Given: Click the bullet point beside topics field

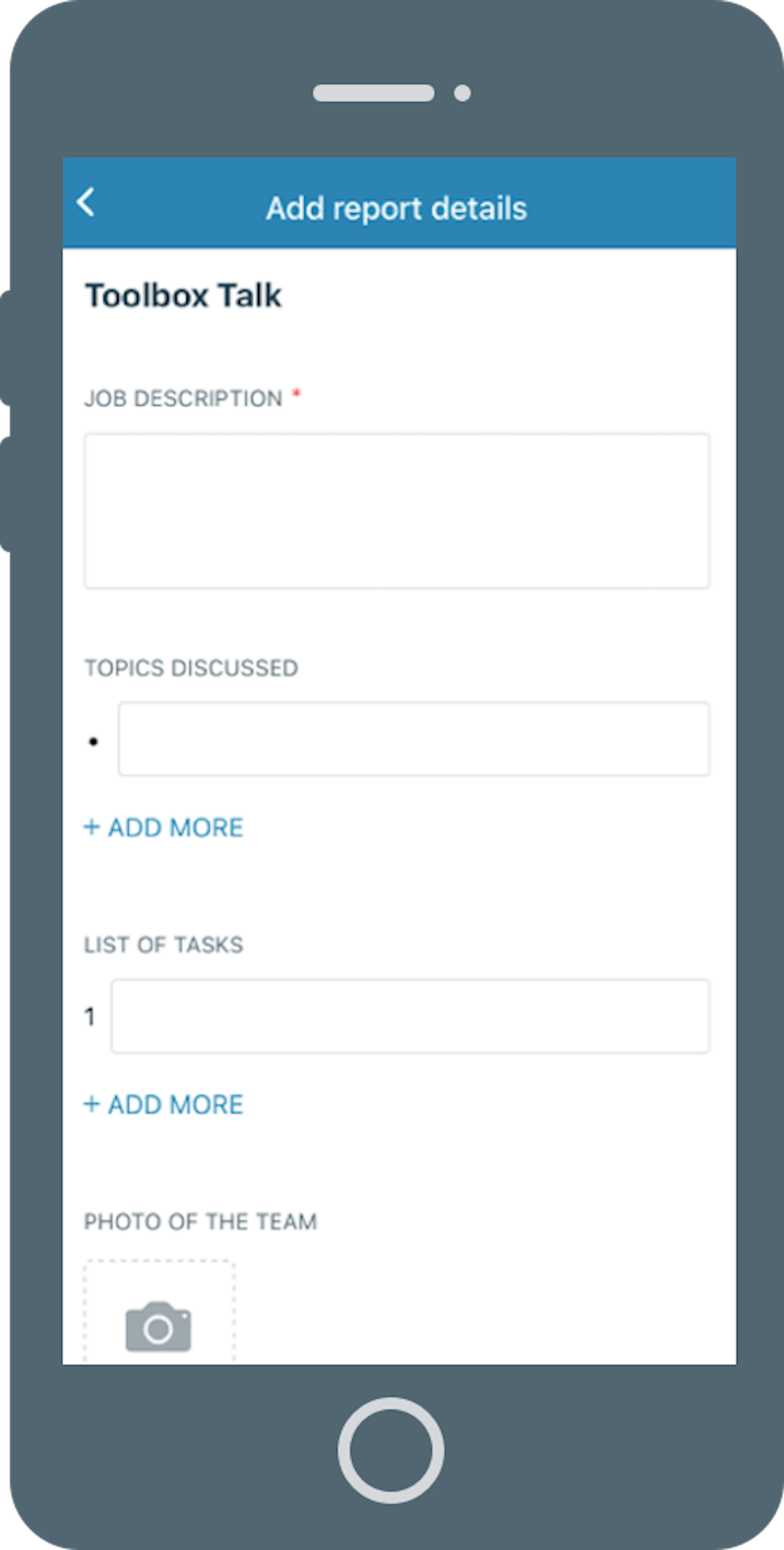Looking at the screenshot, I should point(93,741).
